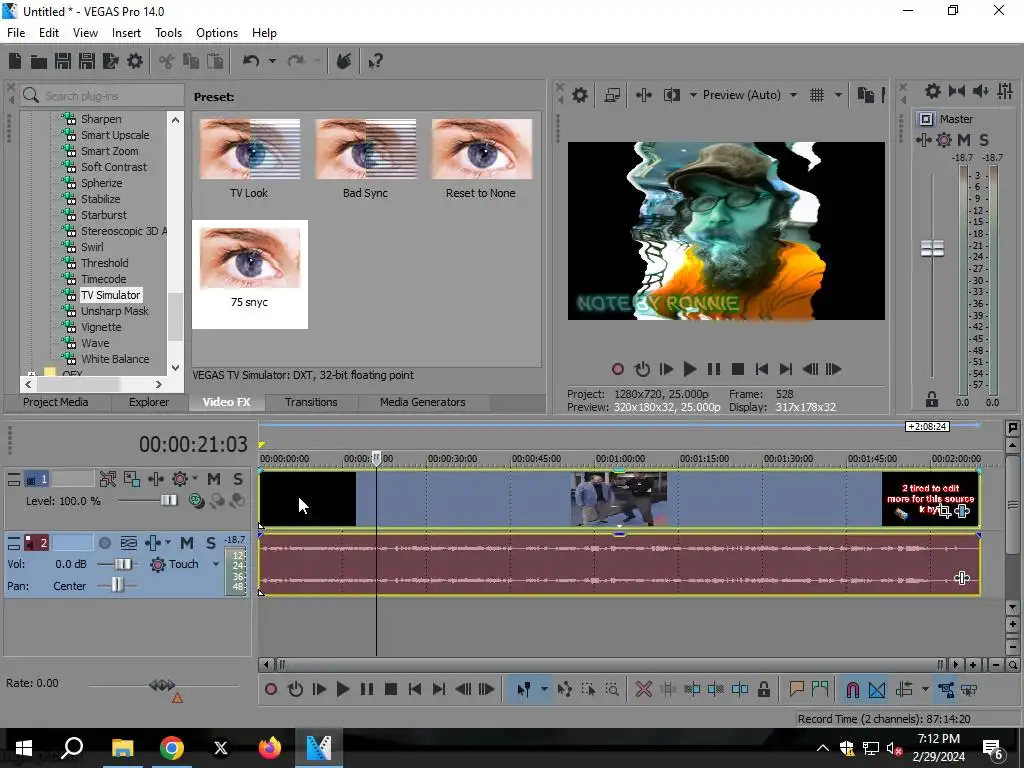Mute video track 1 with M button

(214, 479)
